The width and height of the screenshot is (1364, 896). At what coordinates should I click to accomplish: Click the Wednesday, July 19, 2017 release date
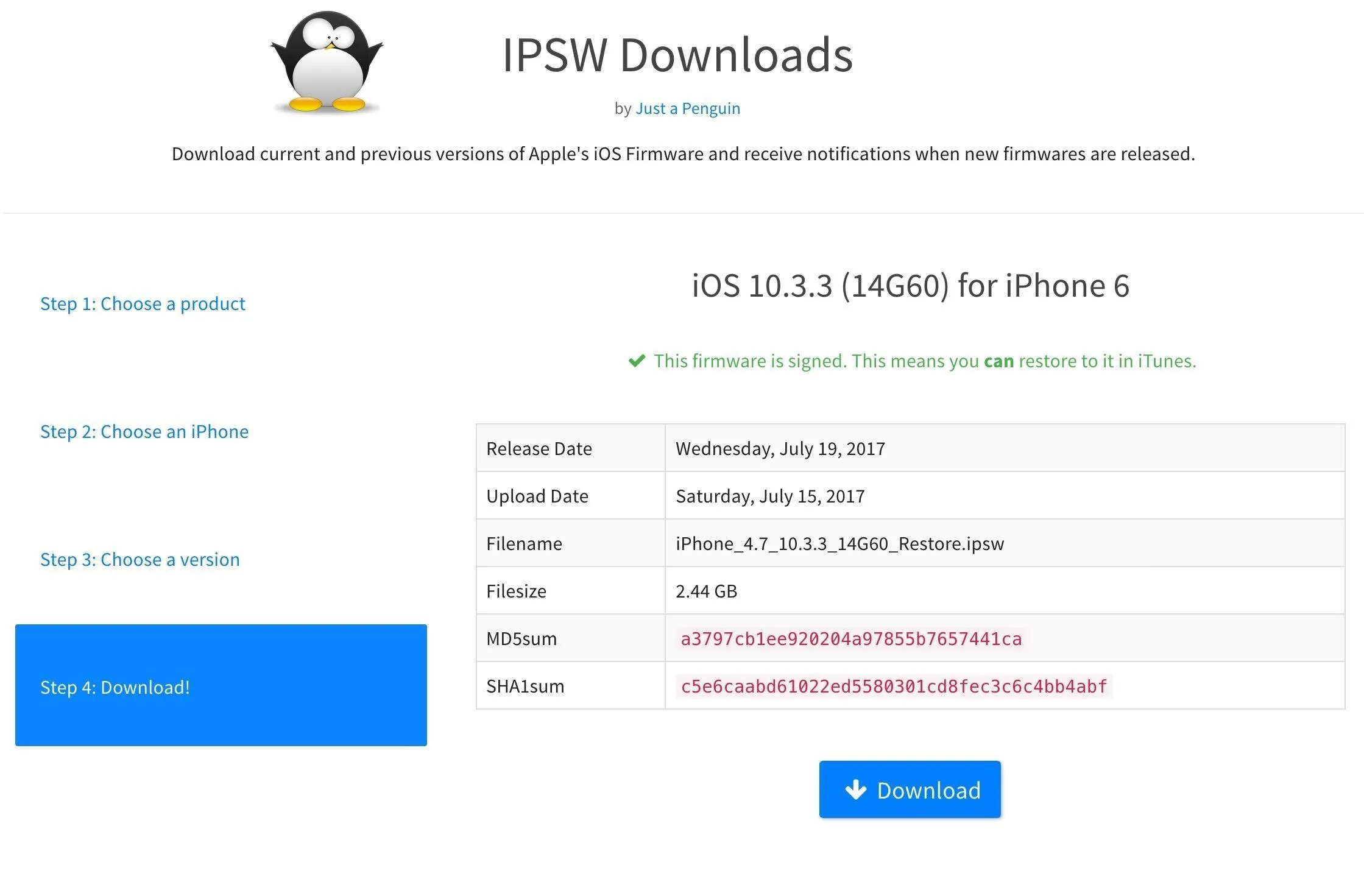(780, 448)
